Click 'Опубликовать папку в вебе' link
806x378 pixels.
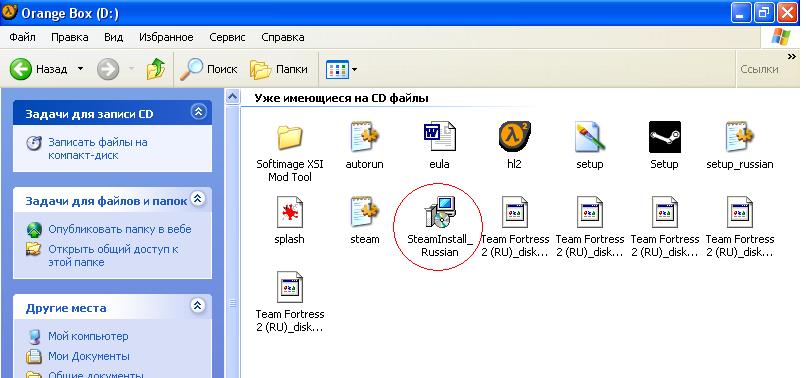point(120,229)
